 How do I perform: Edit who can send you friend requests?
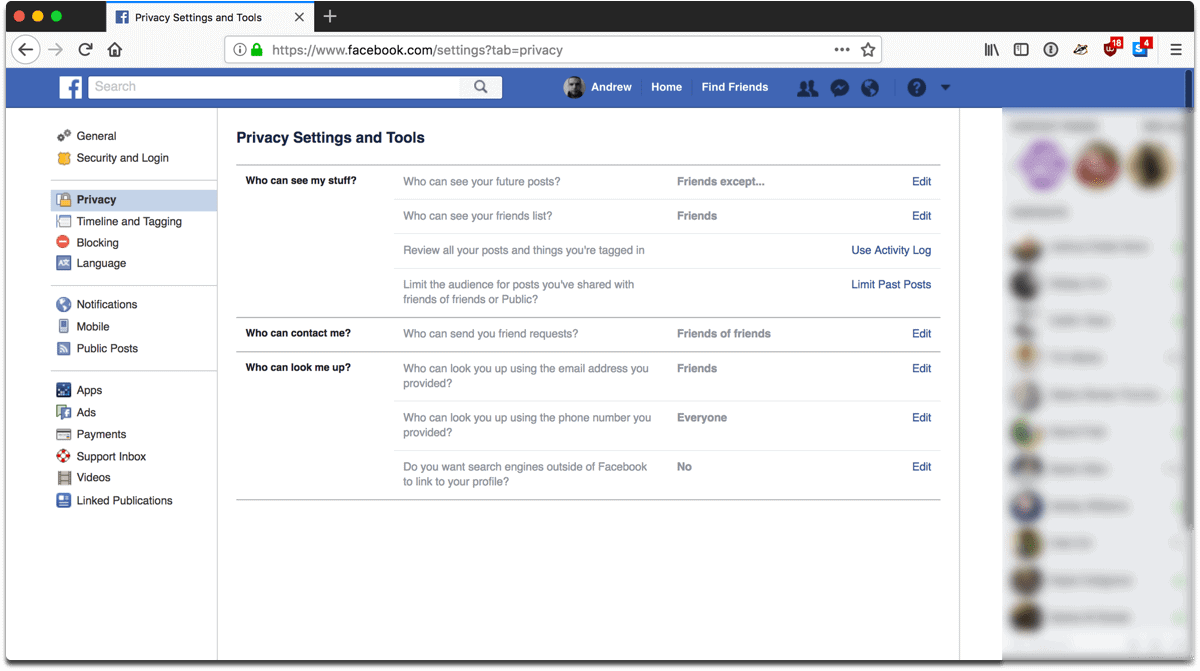(x=921, y=334)
